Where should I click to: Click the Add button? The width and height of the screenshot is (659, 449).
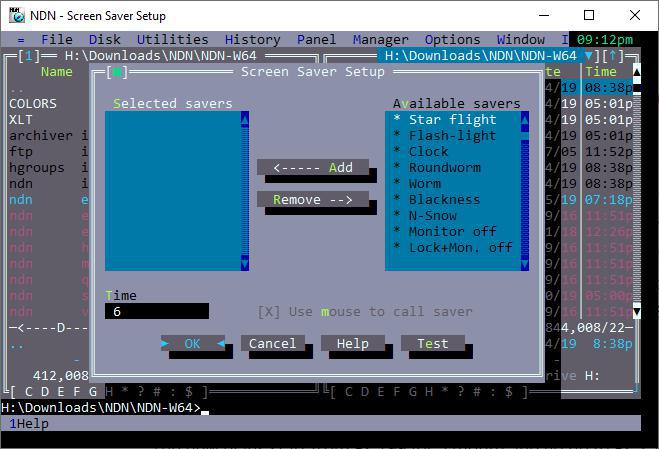(313, 167)
